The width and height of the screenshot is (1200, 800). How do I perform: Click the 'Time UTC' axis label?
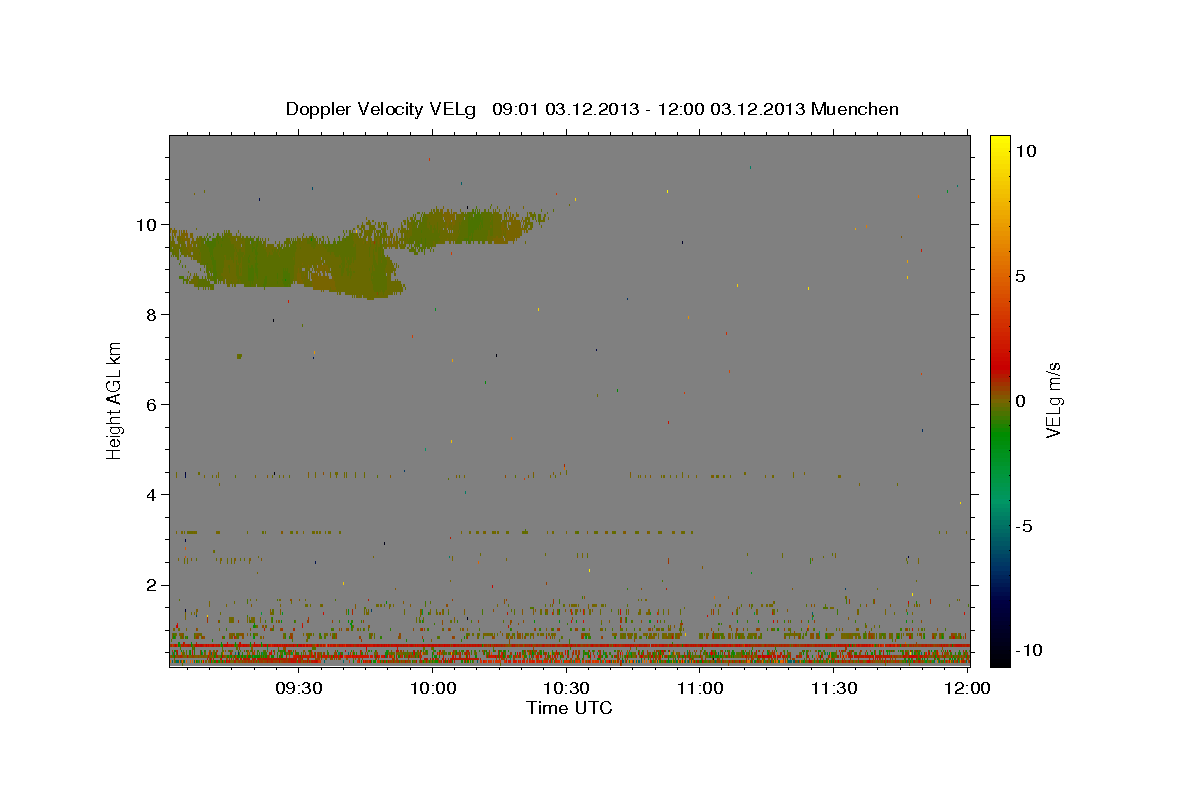[569, 709]
